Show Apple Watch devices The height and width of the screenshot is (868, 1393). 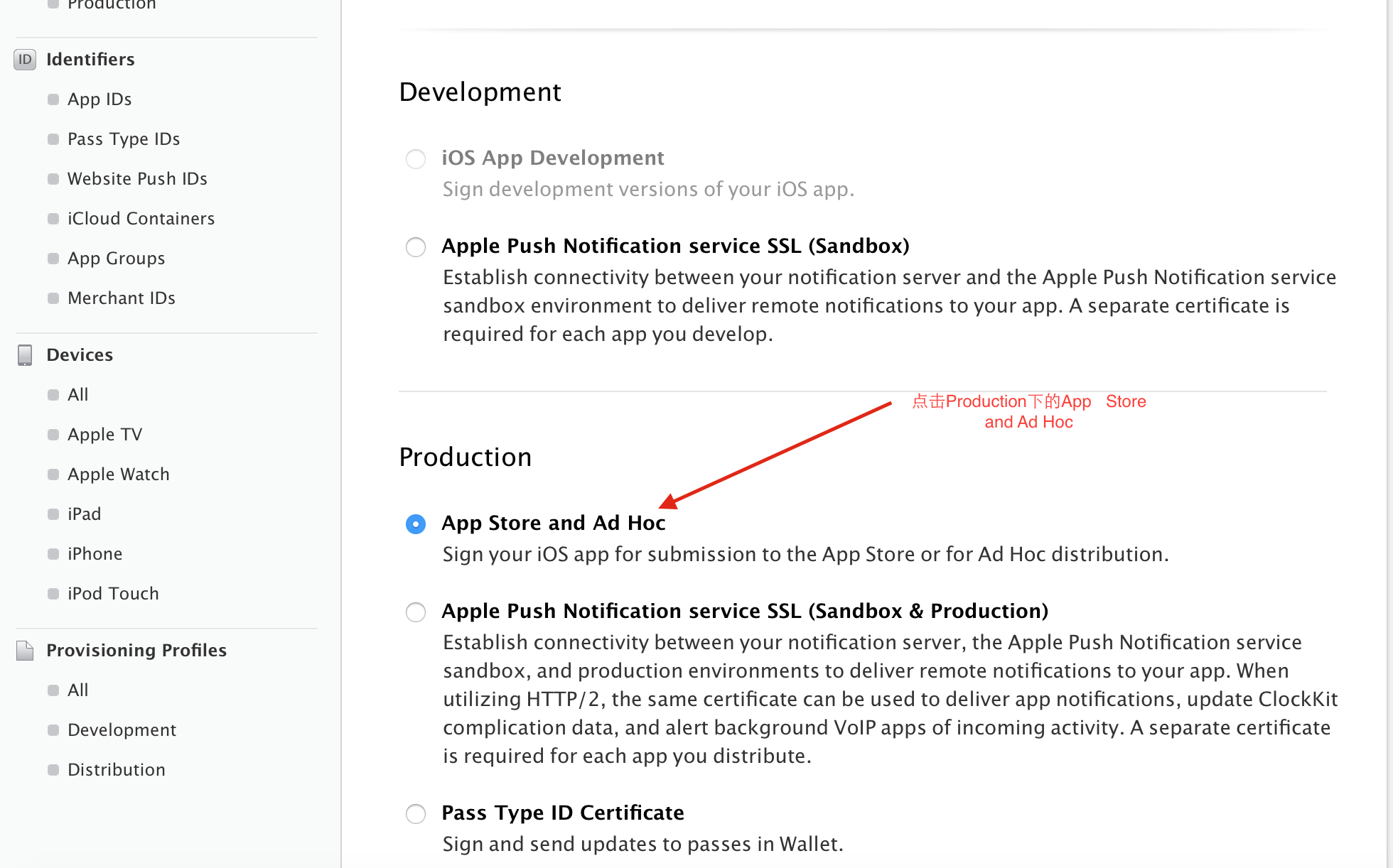coord(119,474)
